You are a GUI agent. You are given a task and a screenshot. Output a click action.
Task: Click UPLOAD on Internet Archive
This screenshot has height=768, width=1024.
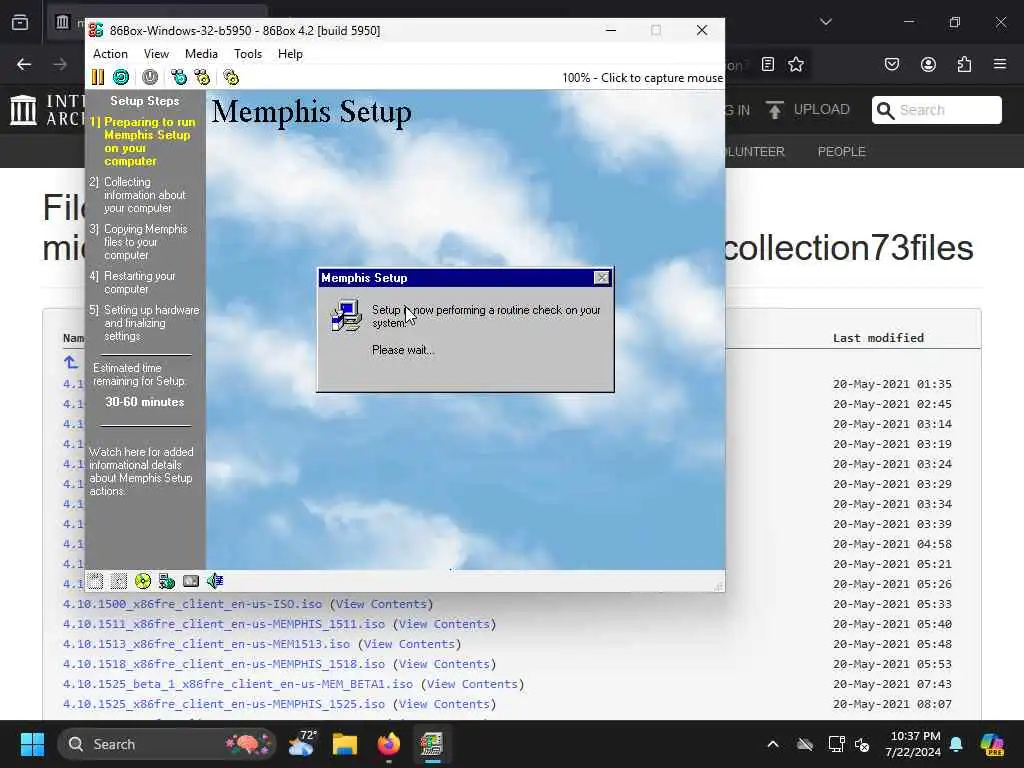808,110
